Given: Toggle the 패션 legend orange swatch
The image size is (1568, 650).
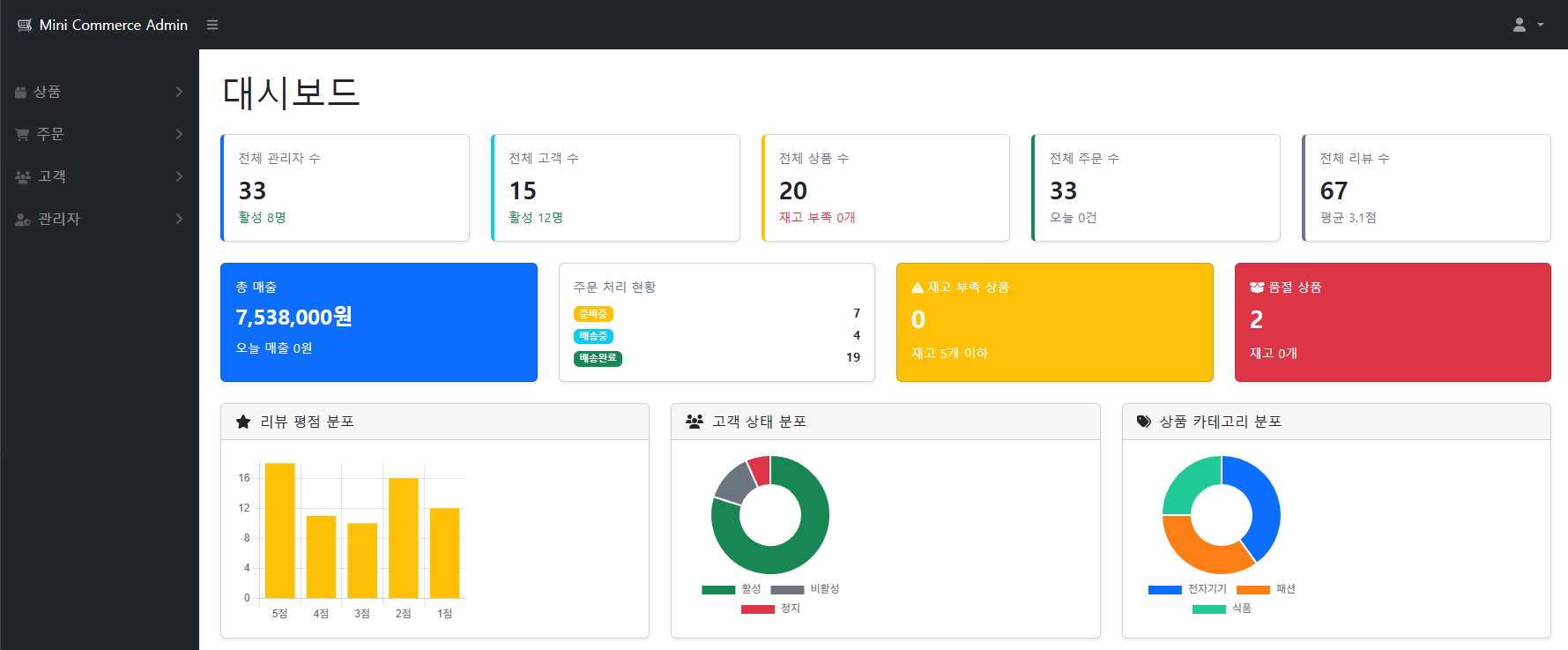Looking at the screenshot, I should (1253, 589).
